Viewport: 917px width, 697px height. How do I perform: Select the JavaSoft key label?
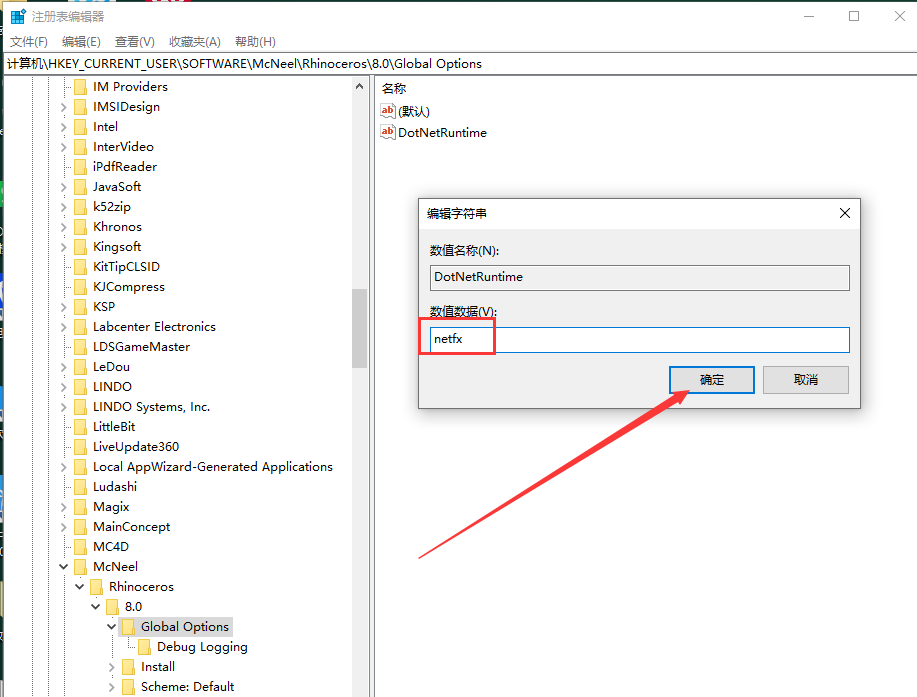(x=117, y=187)
